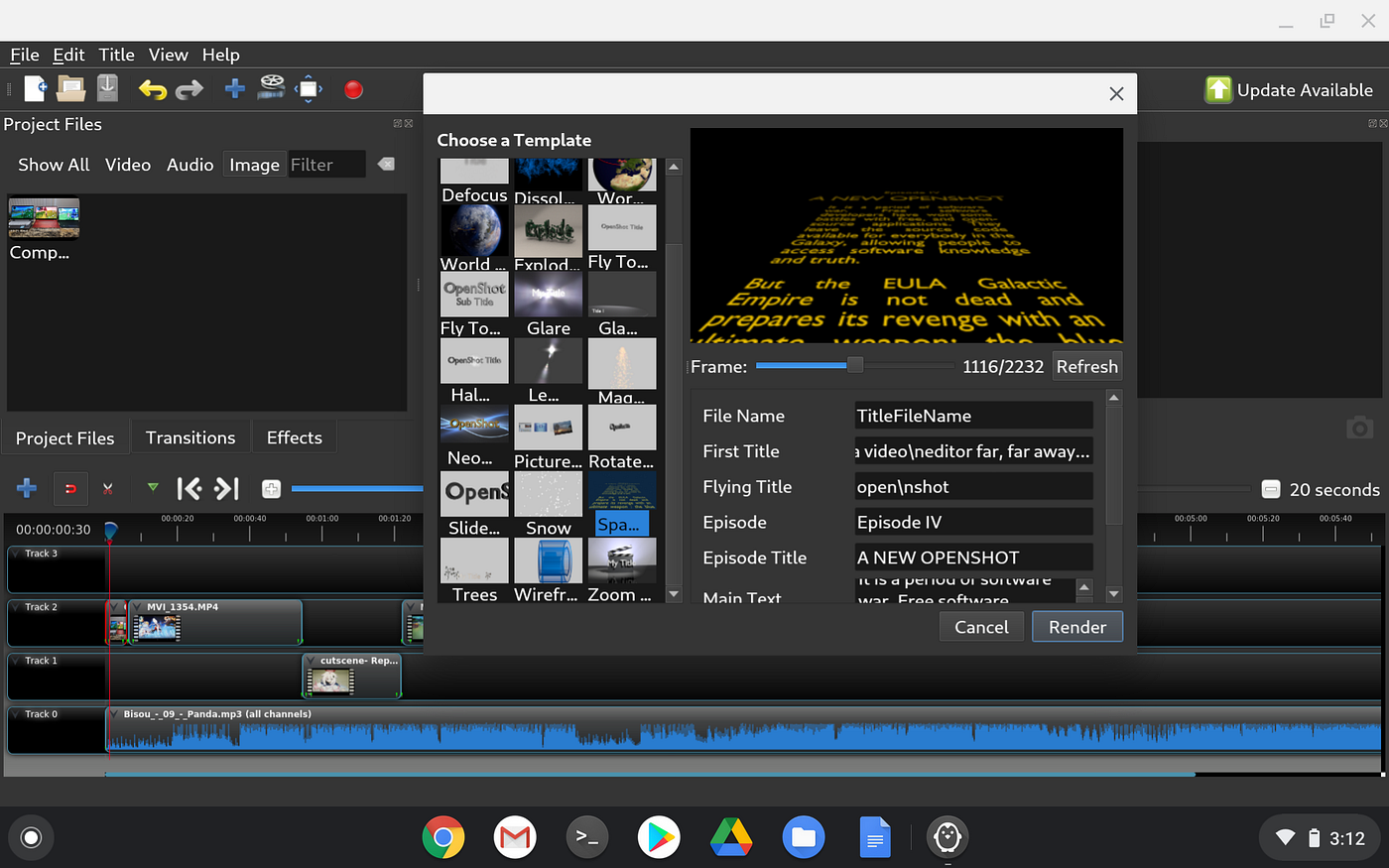Open the Edit menu

click(x=68, y=55)
